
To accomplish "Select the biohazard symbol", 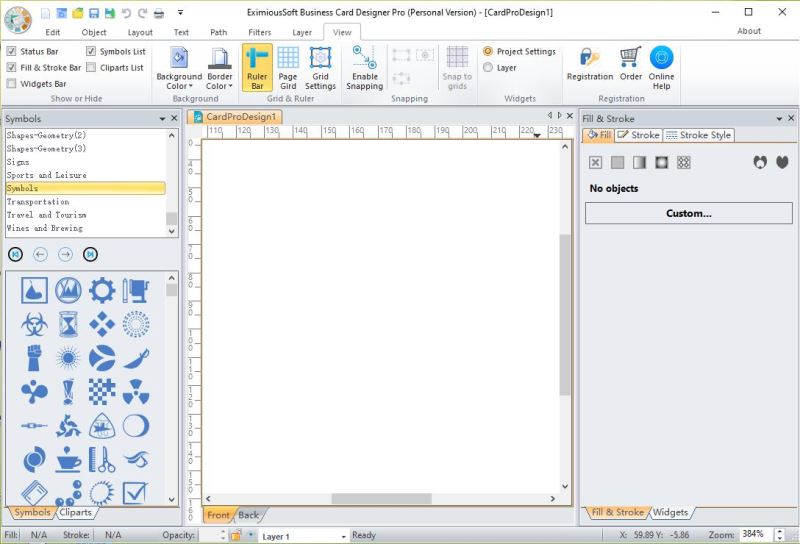I will [x=34, y=324].
